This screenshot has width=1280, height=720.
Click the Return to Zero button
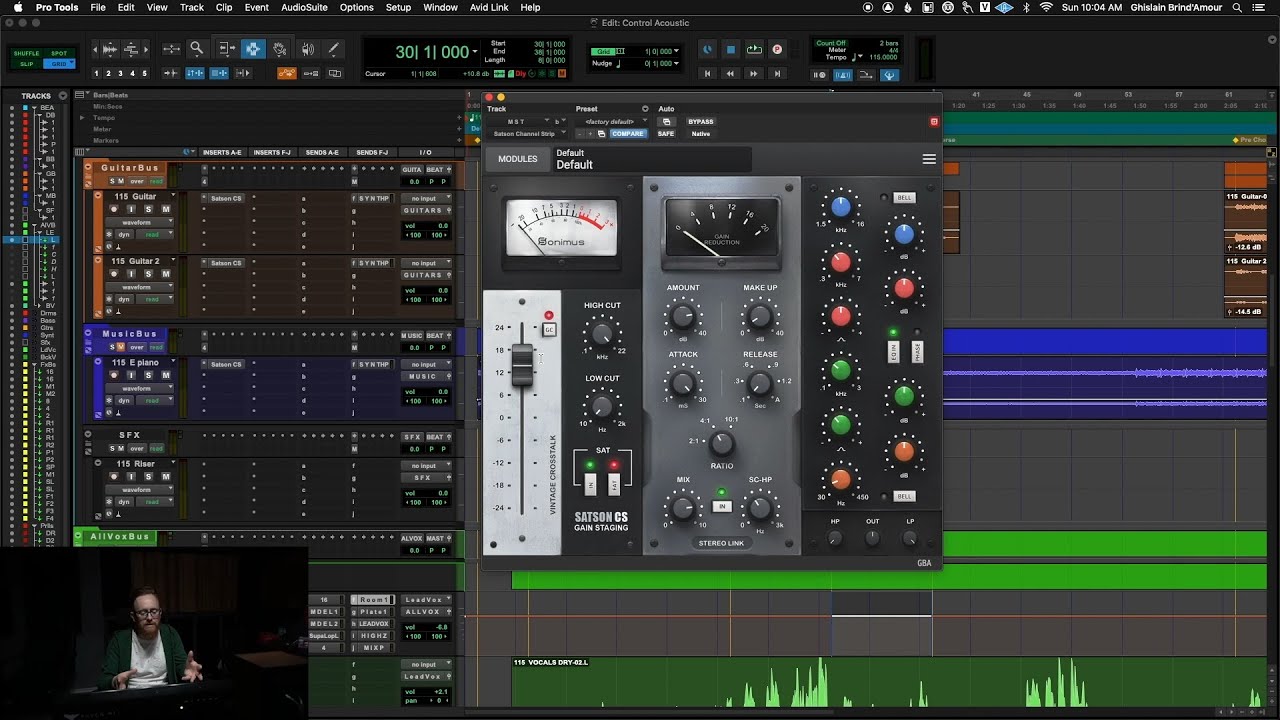click(708, 73)
